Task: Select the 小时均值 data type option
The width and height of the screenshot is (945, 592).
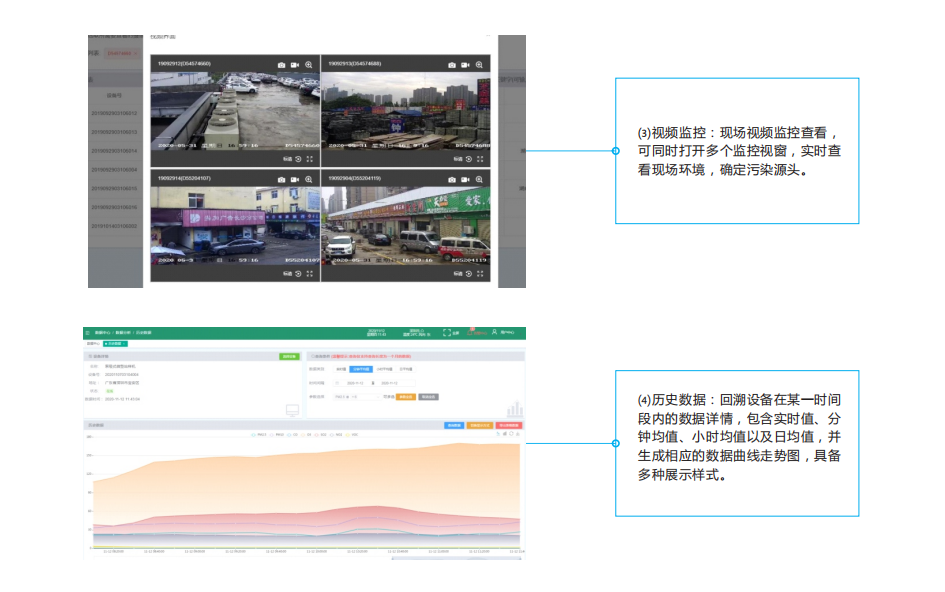Action: [x=385, y=369]
